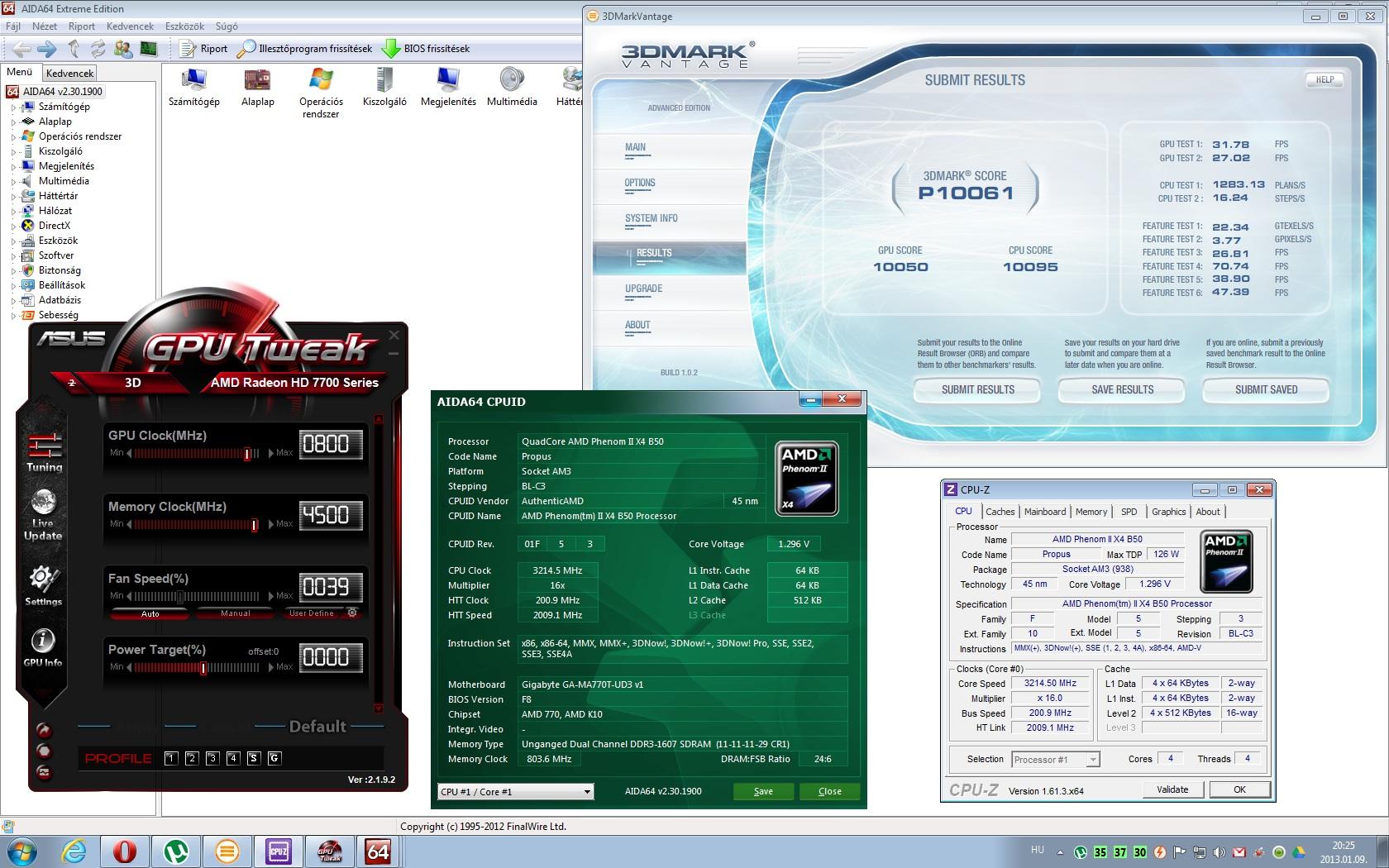
Task: Click Save in AIDA64 CPUID window
Action: pos(763,791)
